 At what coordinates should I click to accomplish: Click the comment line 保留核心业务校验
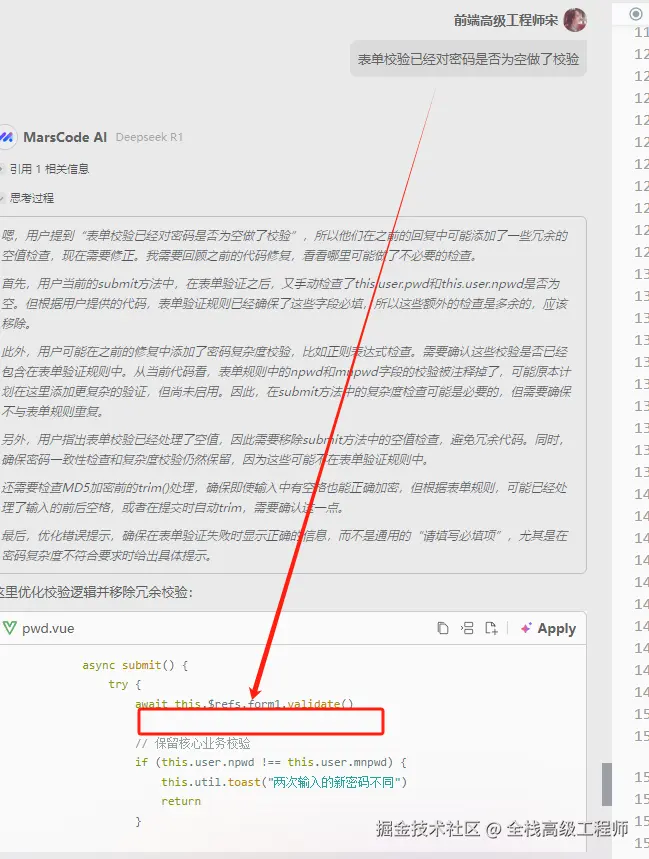[x=193, y=743]
